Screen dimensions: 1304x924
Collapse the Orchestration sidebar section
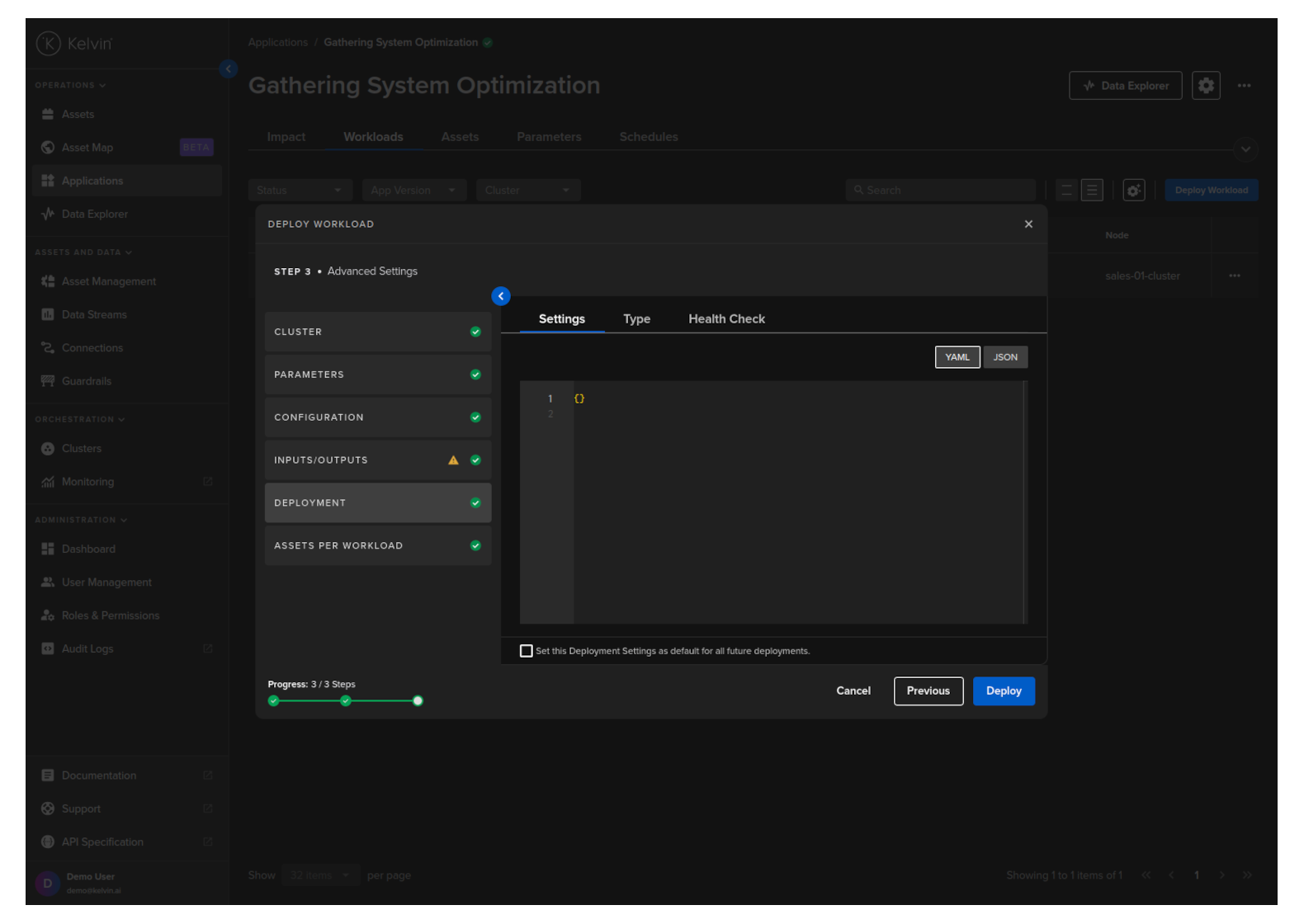79,420
